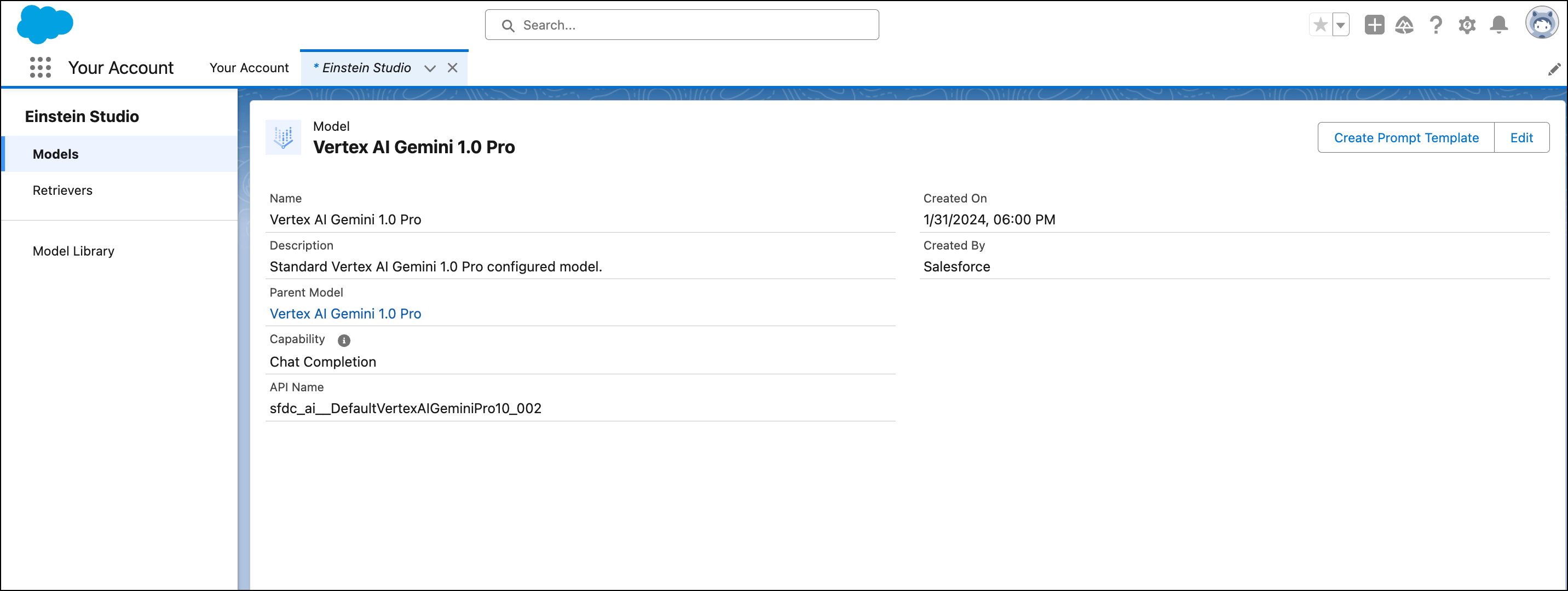Open the user profile avatar
Image resolution: width=1568 pixels, height=591 pixels.
point(1542,23)
